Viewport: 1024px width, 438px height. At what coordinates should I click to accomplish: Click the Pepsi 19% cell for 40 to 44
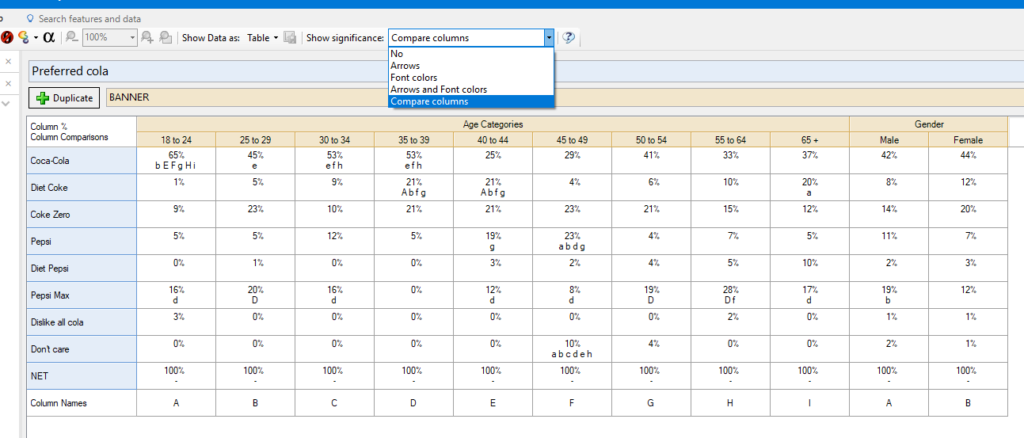tap(493, 242)
